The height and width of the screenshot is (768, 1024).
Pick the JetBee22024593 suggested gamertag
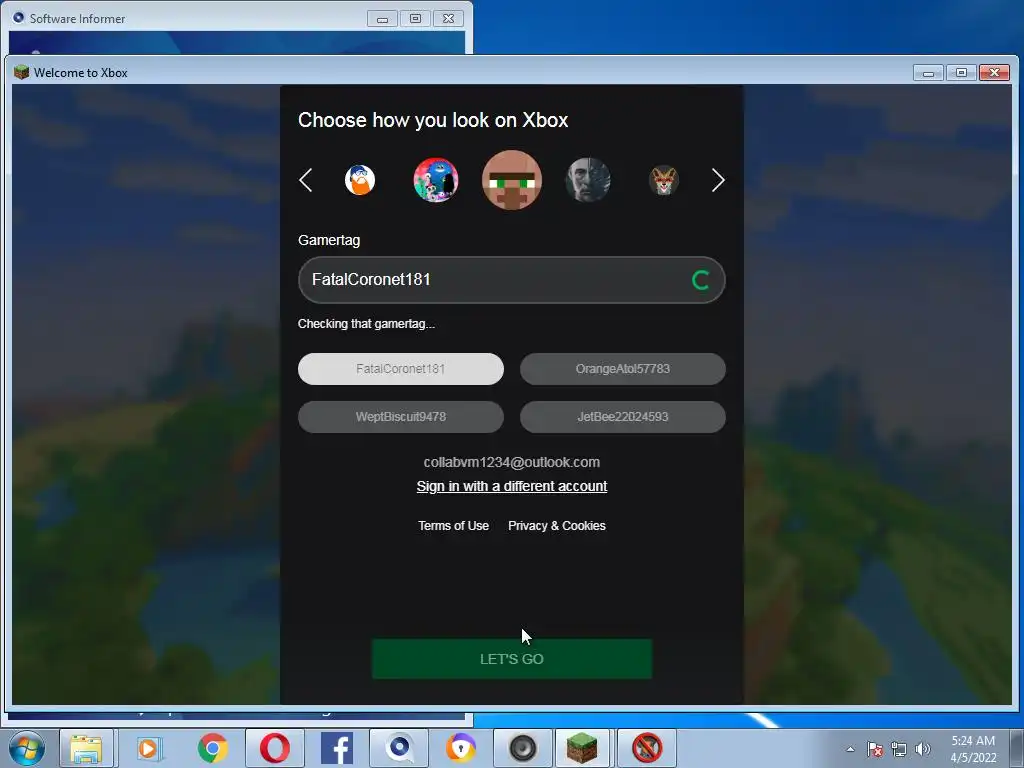click(x=622, y=417)
